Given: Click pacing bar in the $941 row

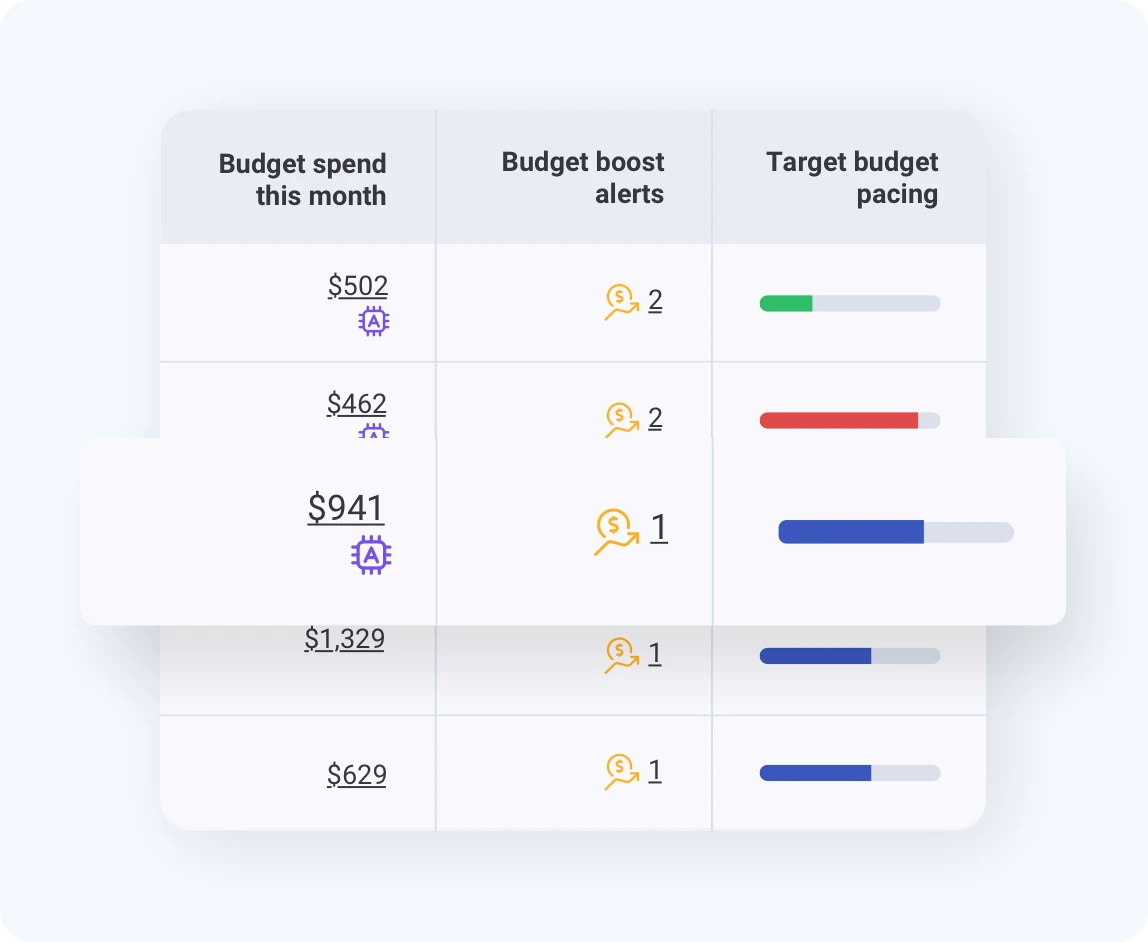Looking at the screenshot, I should pyautogui.click(x=895, y=532).
